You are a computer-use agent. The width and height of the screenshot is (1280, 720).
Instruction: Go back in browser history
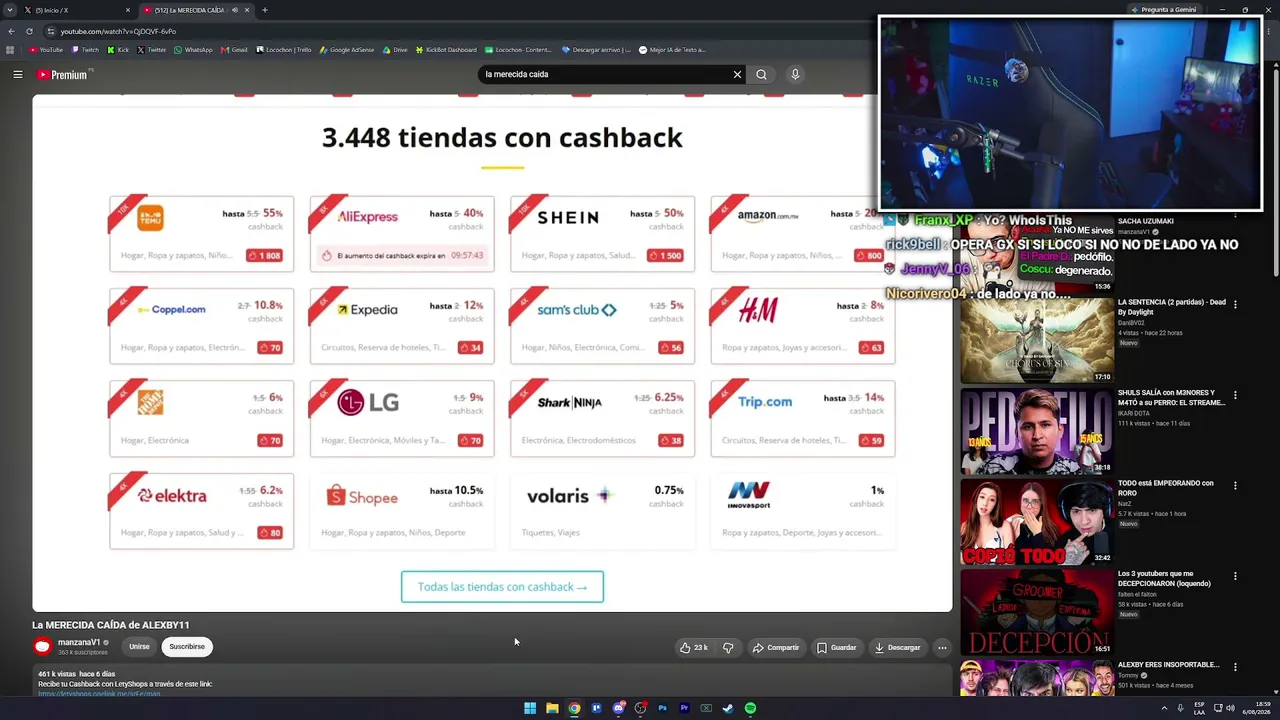coord(11,31)
